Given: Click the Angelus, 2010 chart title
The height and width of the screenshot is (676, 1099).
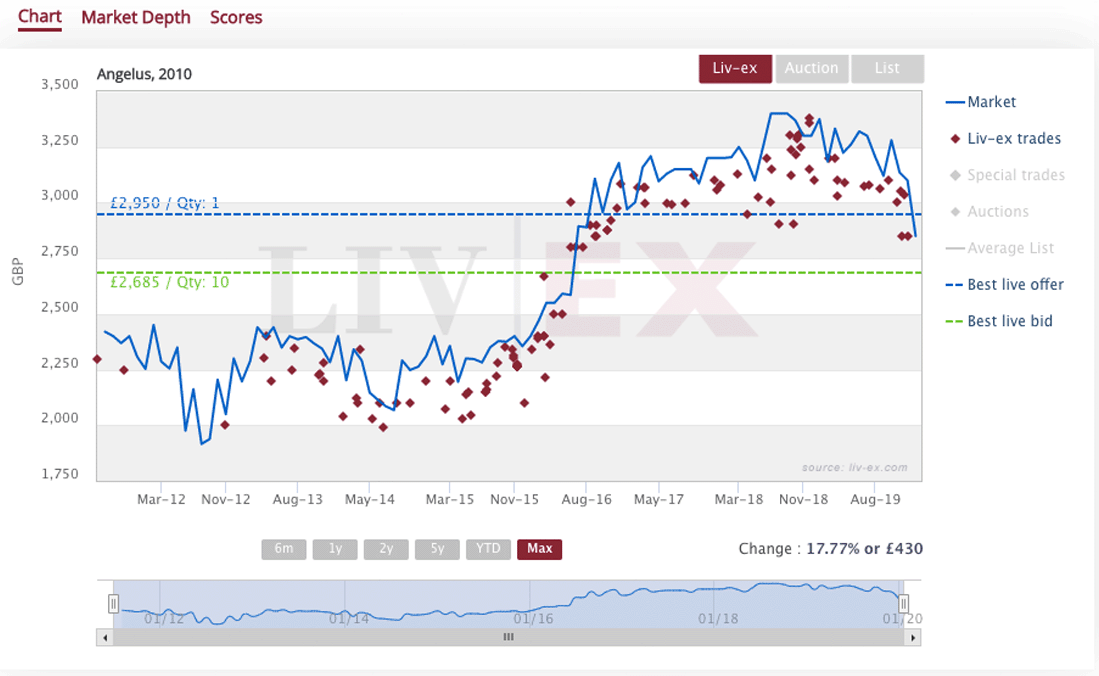Looking at the screenshot, I should (144, 74).
